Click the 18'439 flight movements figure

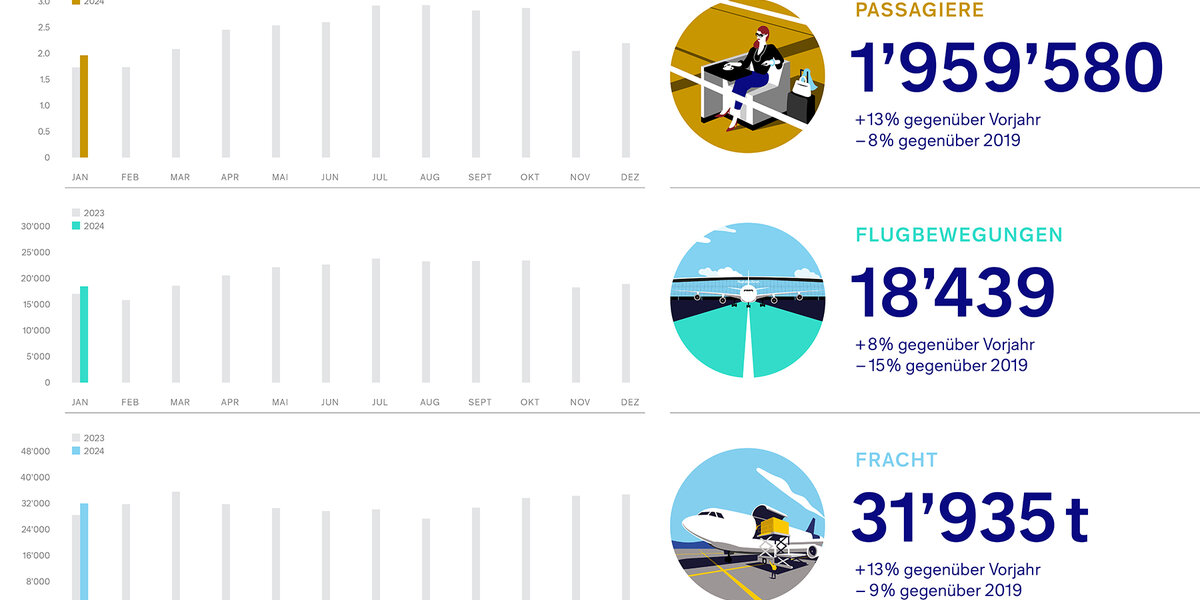pyautogui.click(x=953, y=293)
